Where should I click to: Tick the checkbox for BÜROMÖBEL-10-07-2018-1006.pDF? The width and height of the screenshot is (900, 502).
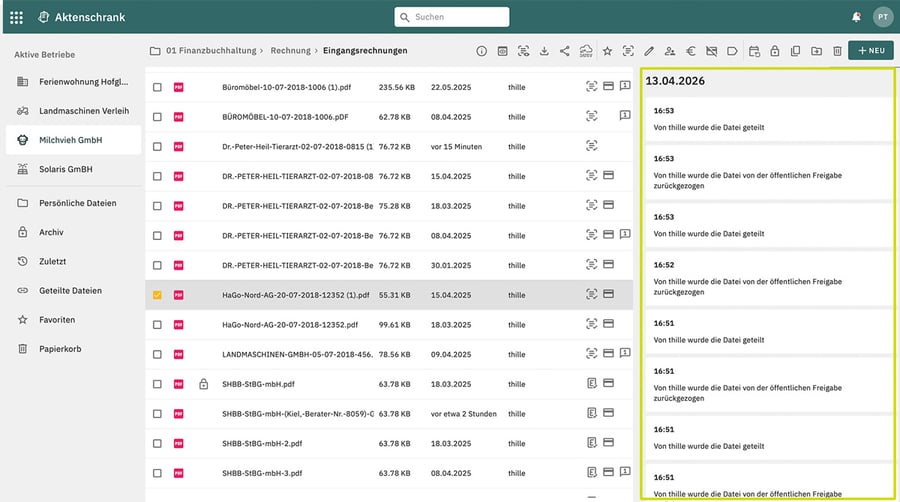pos(157,117)
